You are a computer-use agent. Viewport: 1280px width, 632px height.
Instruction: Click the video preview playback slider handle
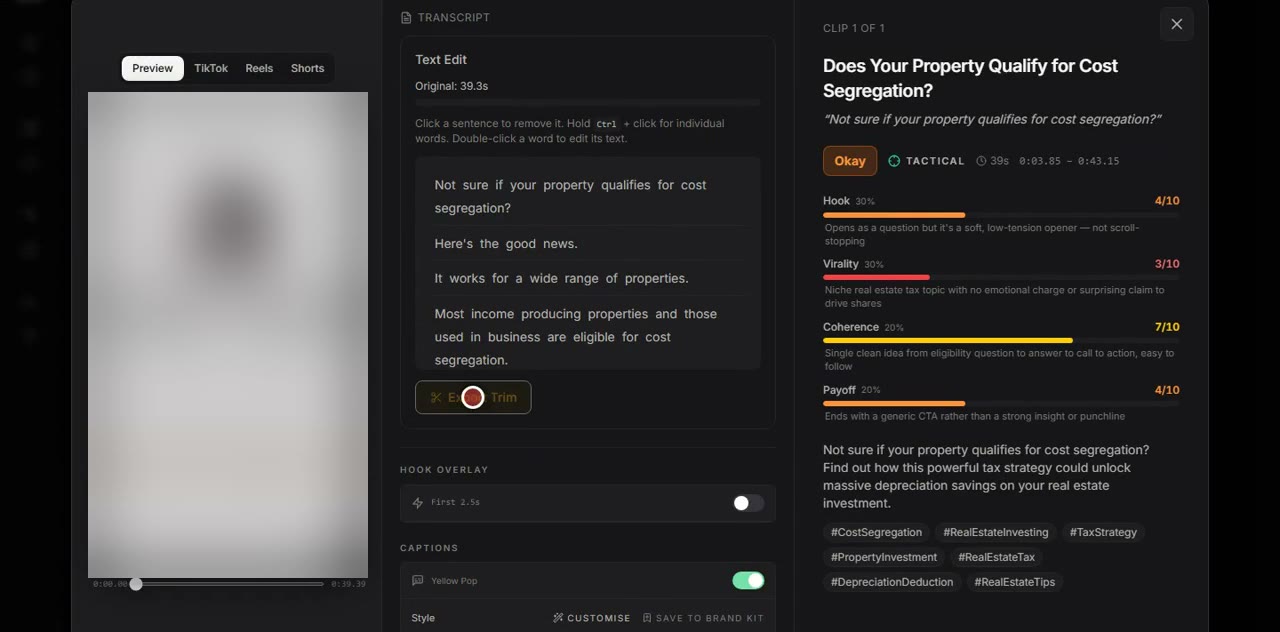pos(136,584)
